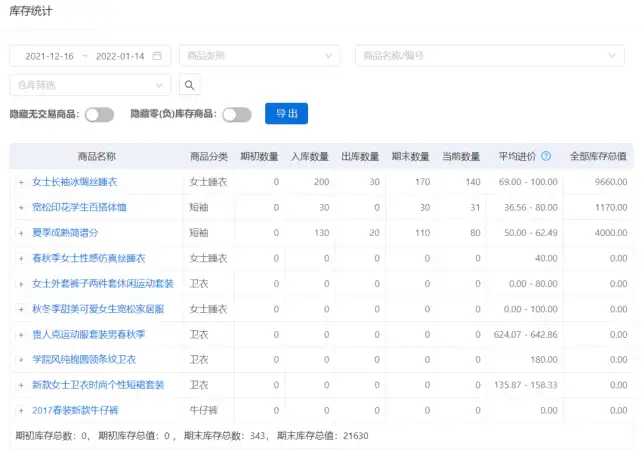Click the 导出 export button
This screenshot has width=642, height=455.
click(x=286, y=113)
